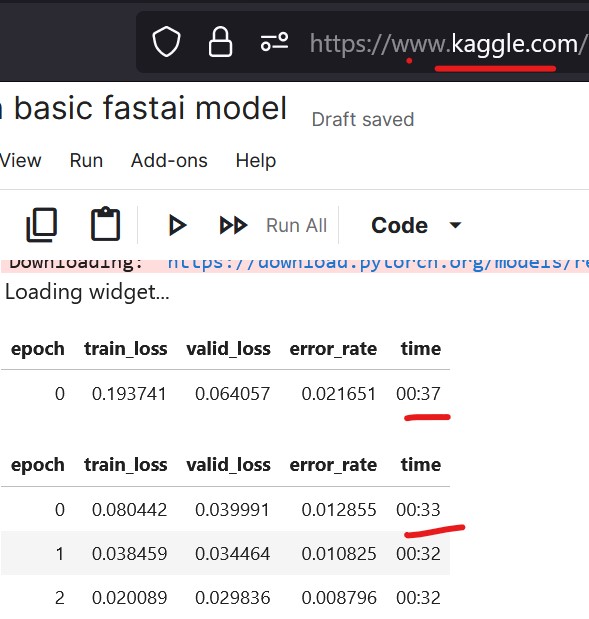Viewport: 589px width, 619px height.
Task: Click the error_rate header in first table
Action: pyautogui.click(x=333, y=349)
